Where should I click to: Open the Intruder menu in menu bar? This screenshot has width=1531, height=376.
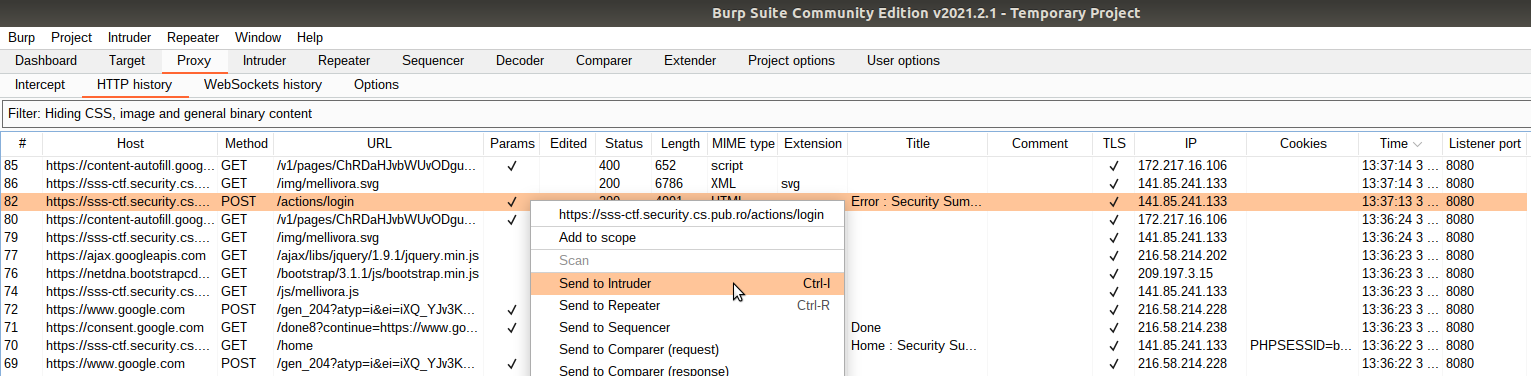point(129,37)
